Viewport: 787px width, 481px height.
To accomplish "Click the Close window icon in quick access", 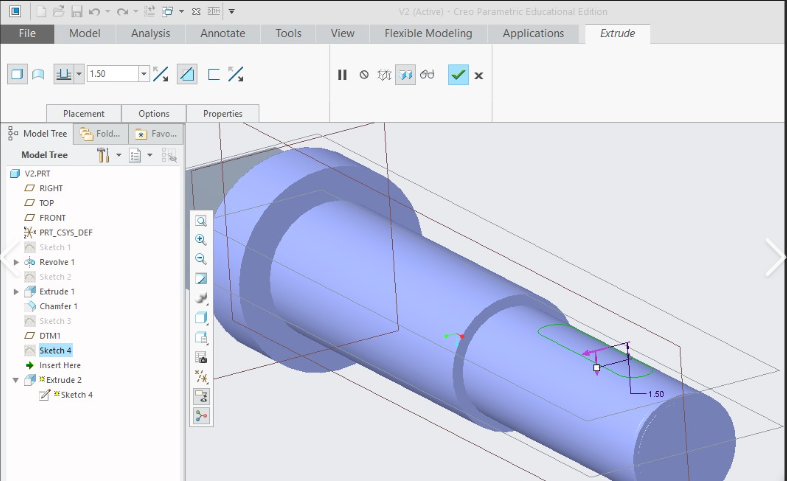I will coord(196,12).
